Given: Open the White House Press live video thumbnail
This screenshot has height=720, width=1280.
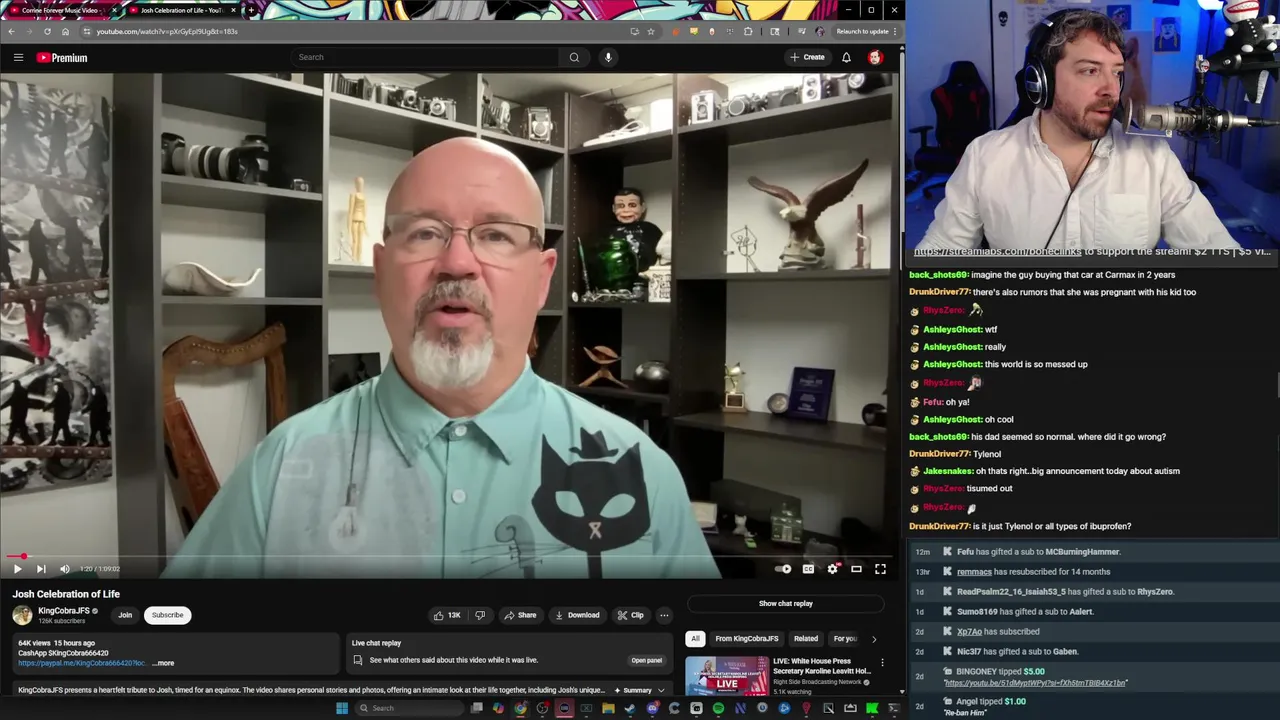Looking at the screenshot, I should 727,675.
